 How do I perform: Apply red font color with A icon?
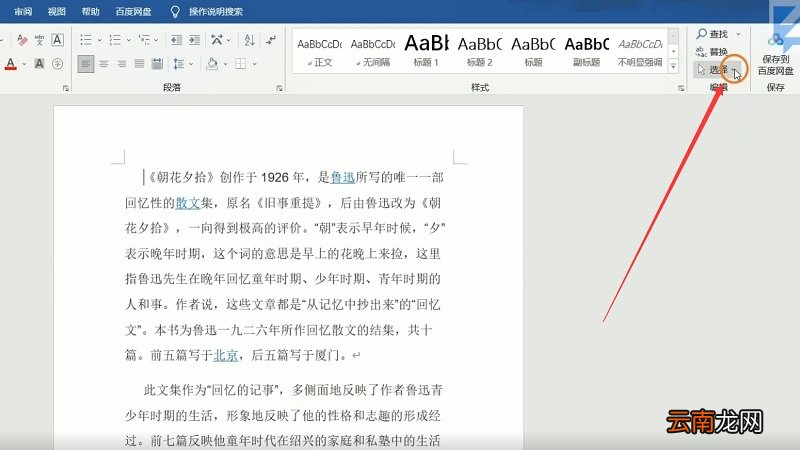pos(11,64)
